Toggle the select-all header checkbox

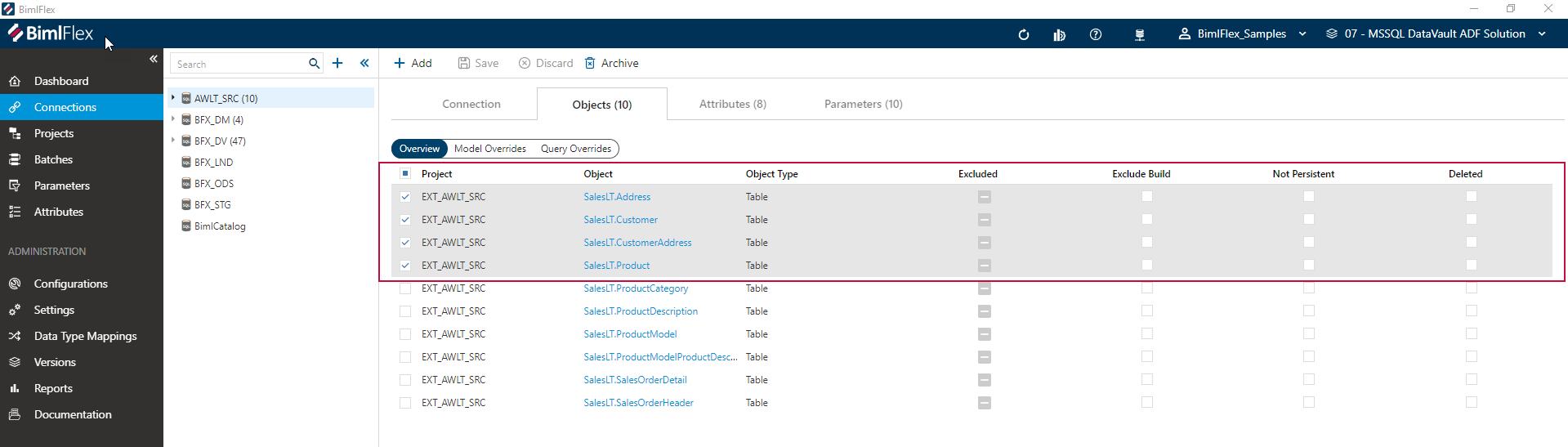tap(405, 173)
